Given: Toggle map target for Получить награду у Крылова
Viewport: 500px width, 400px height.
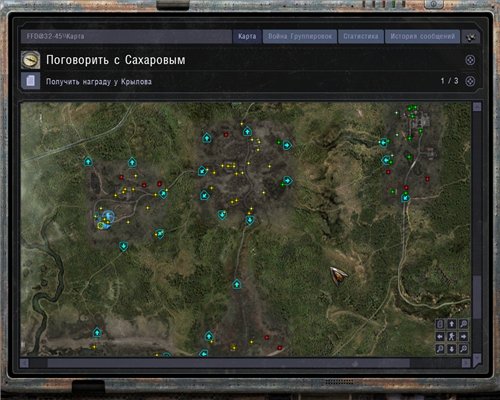Looking at the screenshot, I should coord(470,81).
